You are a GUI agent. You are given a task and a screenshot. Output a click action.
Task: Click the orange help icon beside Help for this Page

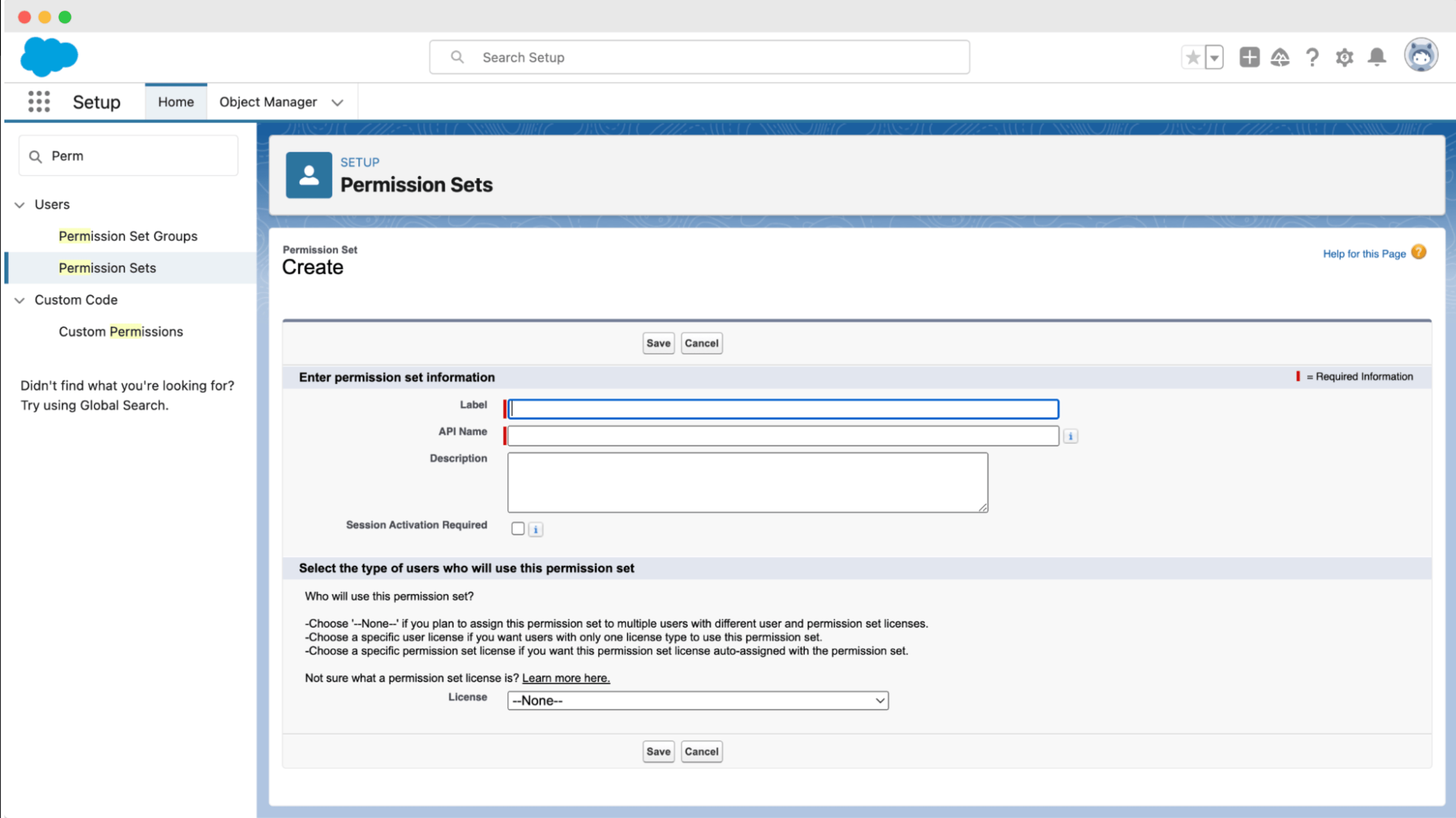[x=1419, y=252]
